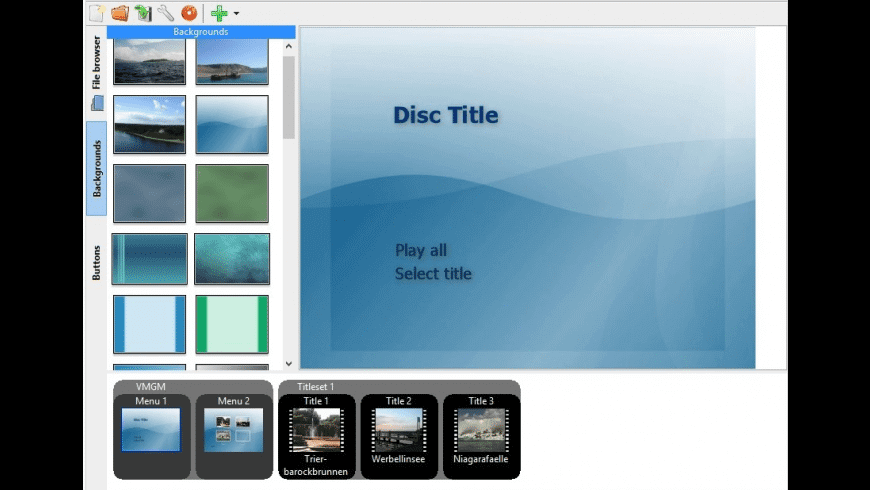Switch to the File browser tab
The image size is (870, 490).
click(x=97, y=63)
